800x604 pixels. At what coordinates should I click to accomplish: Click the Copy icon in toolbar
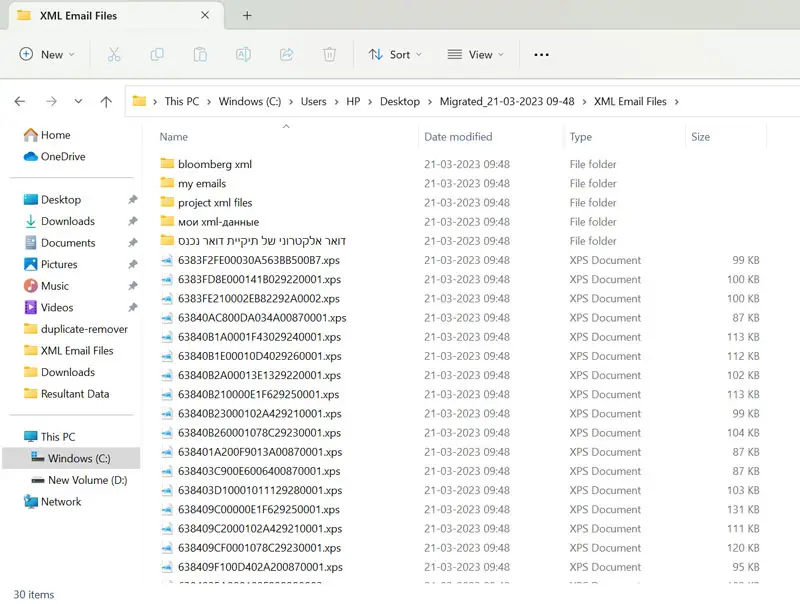point(157,55)
